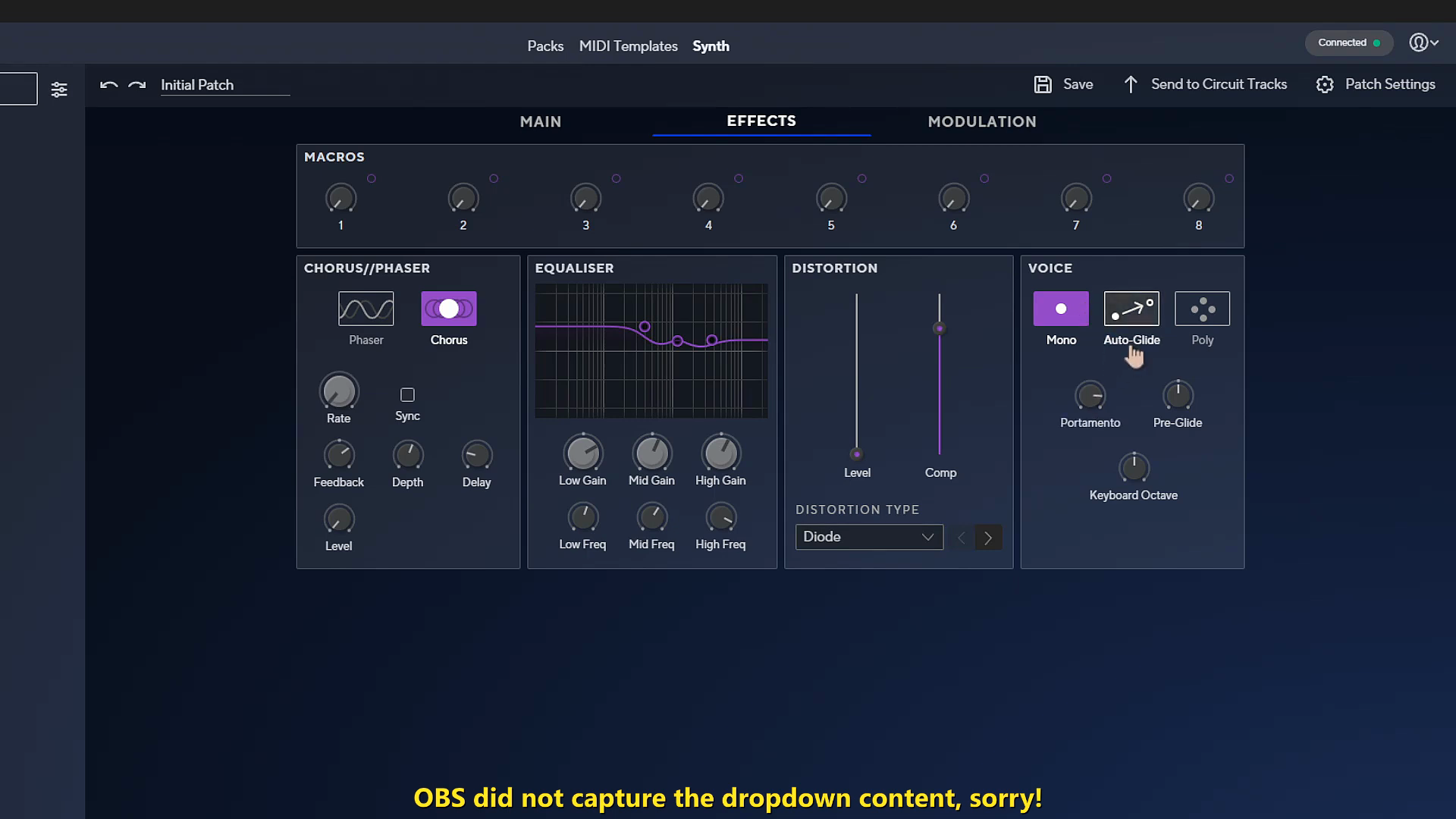Image resolution: width=1456 pixels, height=819 pixels.
Task: Switch to the MAIN tab
Action: click(541, 121)
